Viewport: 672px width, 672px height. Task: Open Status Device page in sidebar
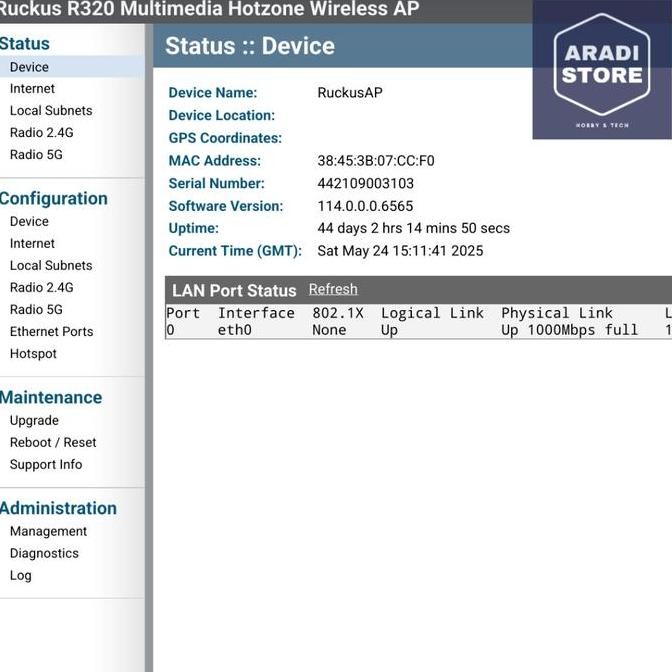(29, 67)
